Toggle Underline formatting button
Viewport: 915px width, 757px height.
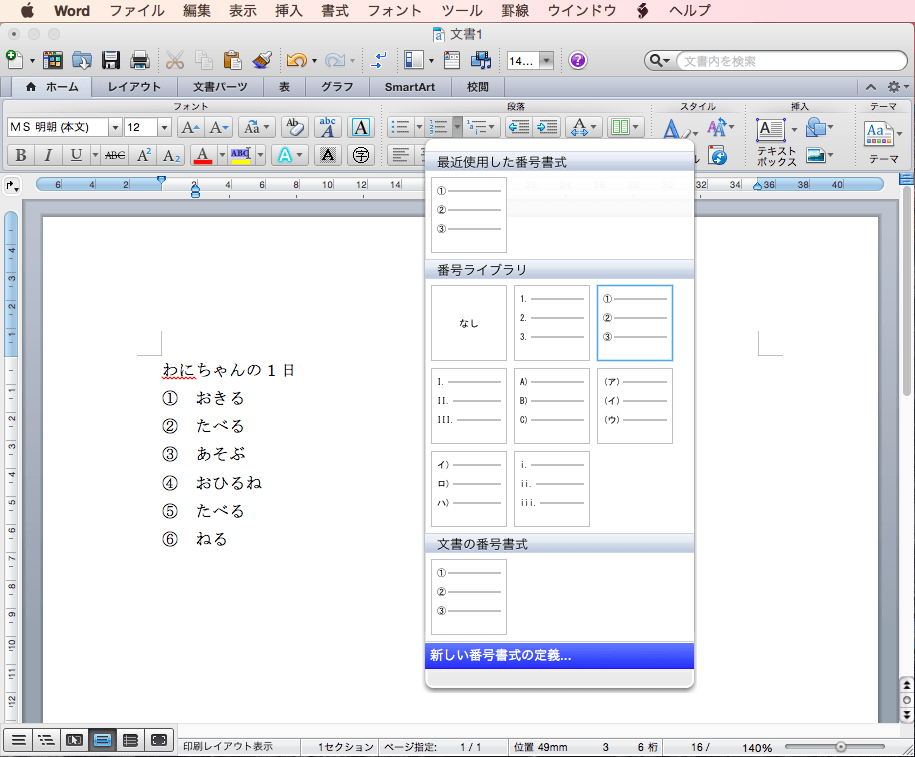pyautogui.click(x=76, y=155)
